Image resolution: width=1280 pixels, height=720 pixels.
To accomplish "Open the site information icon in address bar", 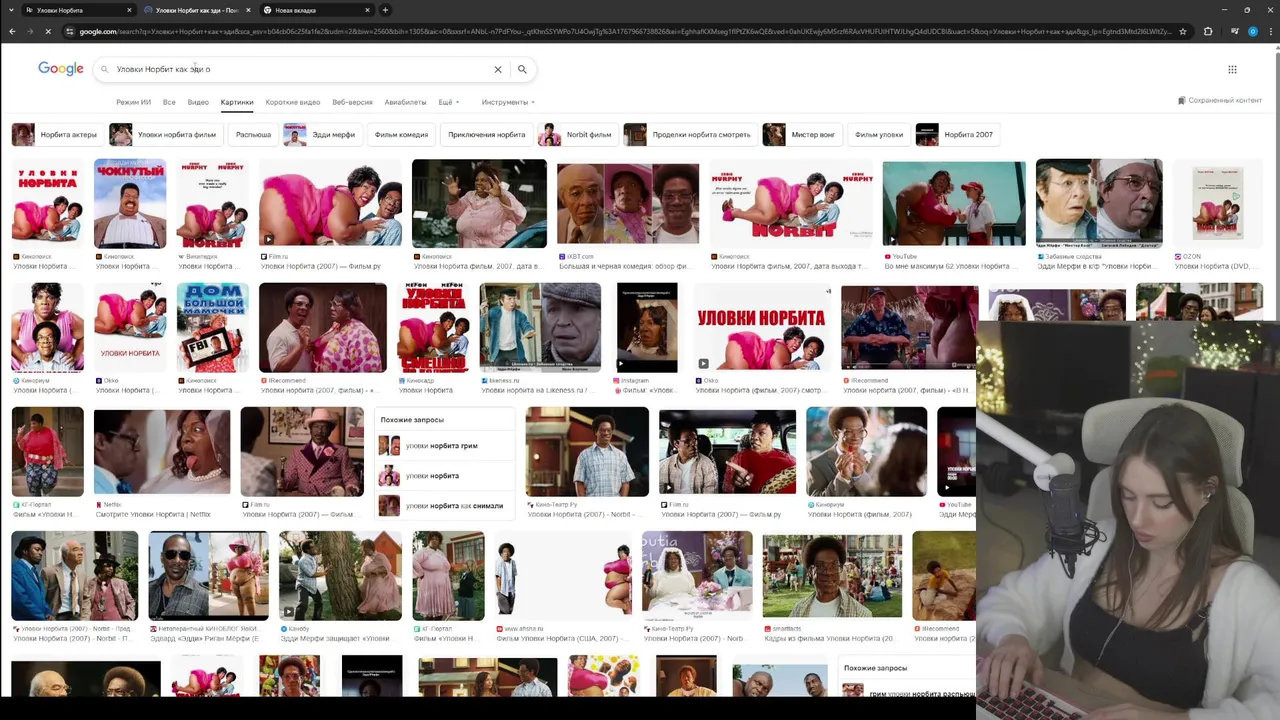I will pos(70,31).
